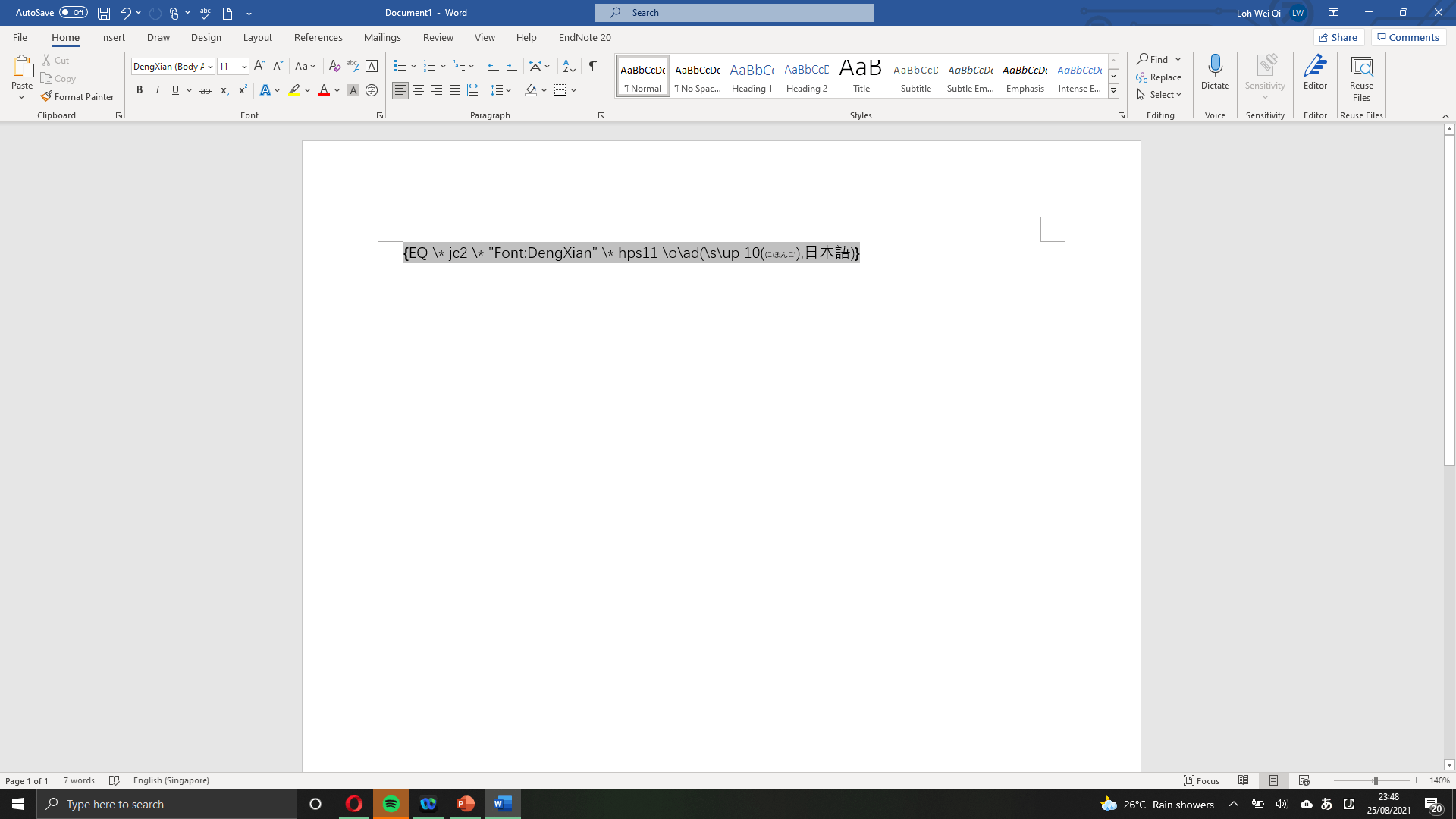Toggle Center alignment

[419, 90]
